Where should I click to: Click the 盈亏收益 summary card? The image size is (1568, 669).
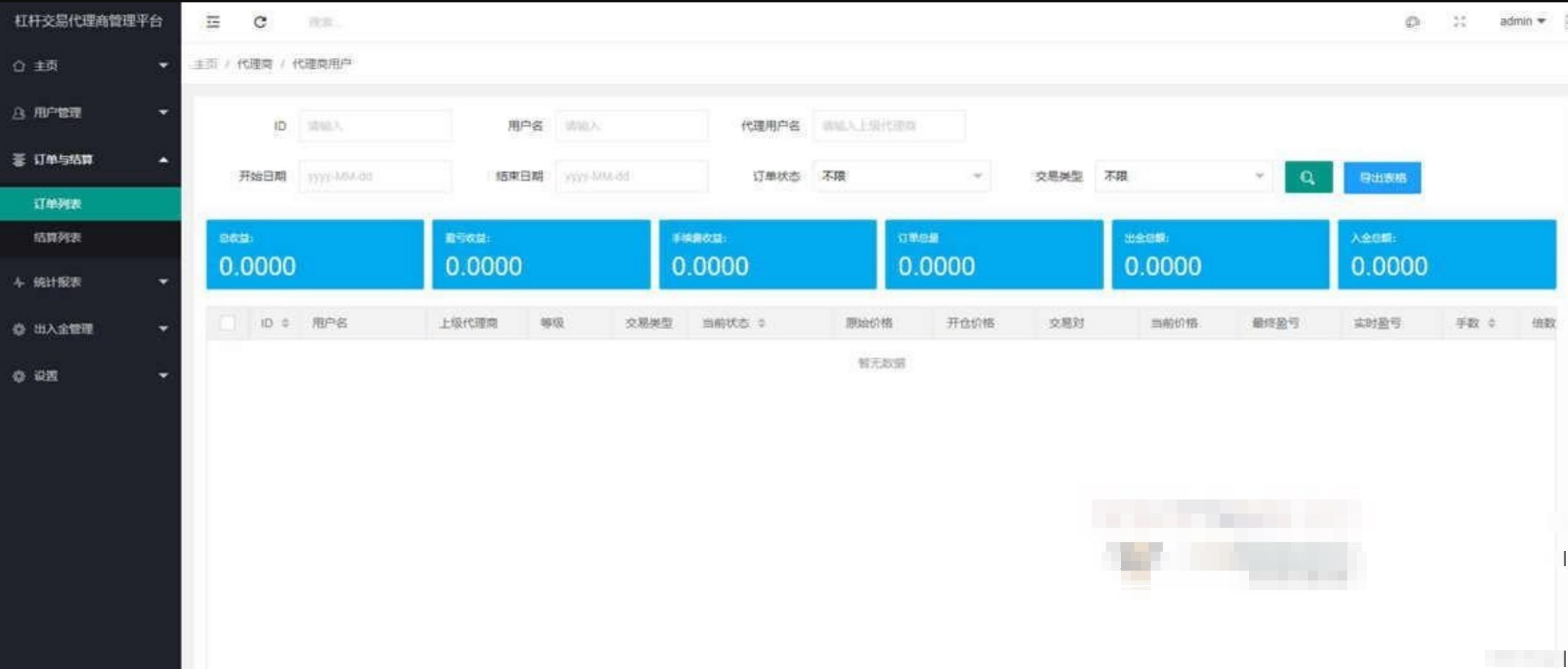(x=541, y=255)
